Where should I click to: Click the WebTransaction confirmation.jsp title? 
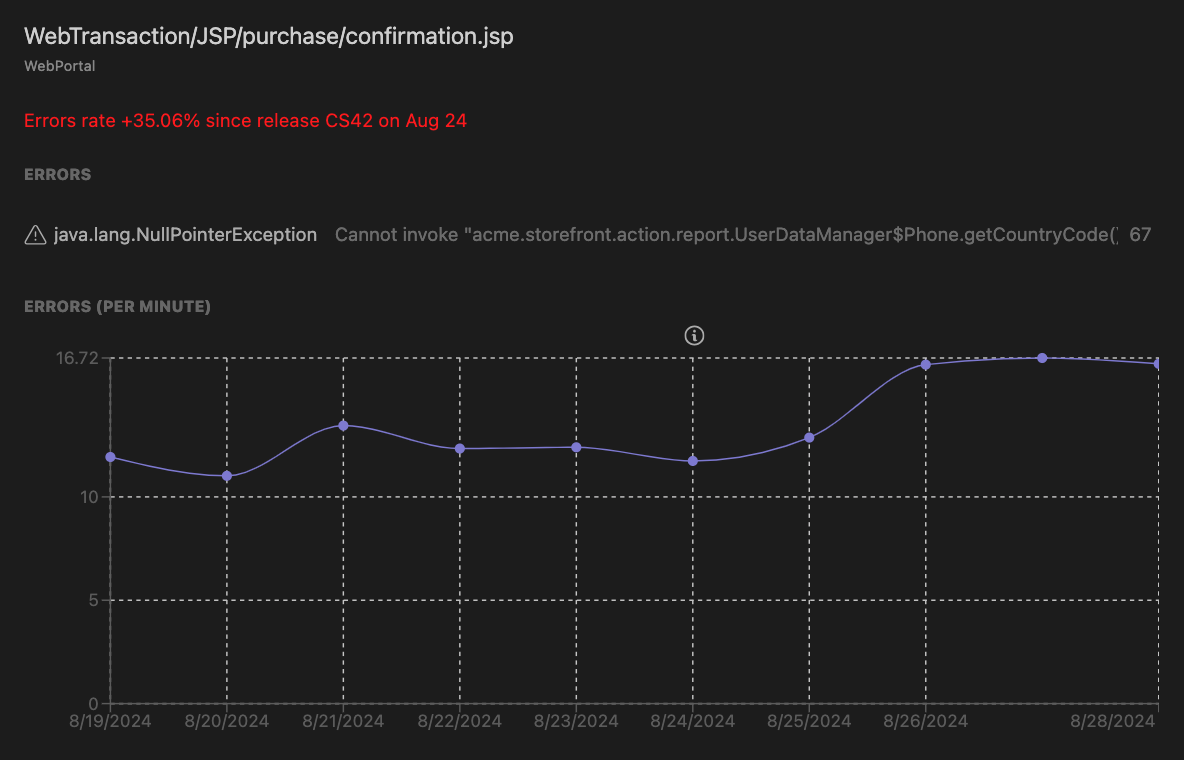pos(269,36)
